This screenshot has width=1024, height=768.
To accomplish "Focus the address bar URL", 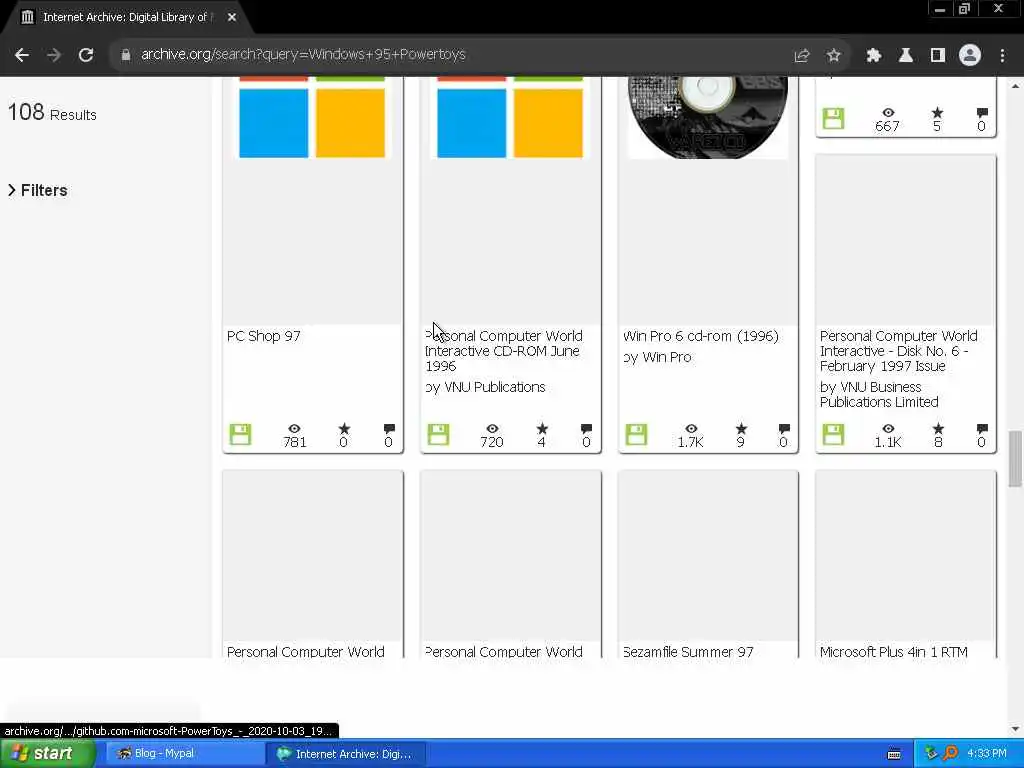I will (x=303, y=54).
